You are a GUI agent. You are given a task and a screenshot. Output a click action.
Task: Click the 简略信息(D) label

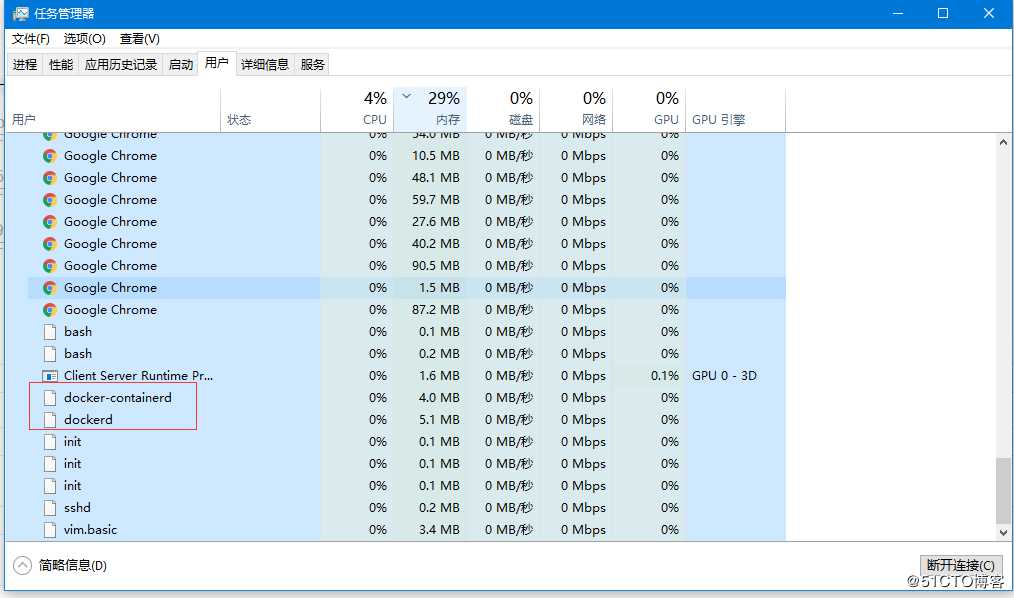[72, 566]
